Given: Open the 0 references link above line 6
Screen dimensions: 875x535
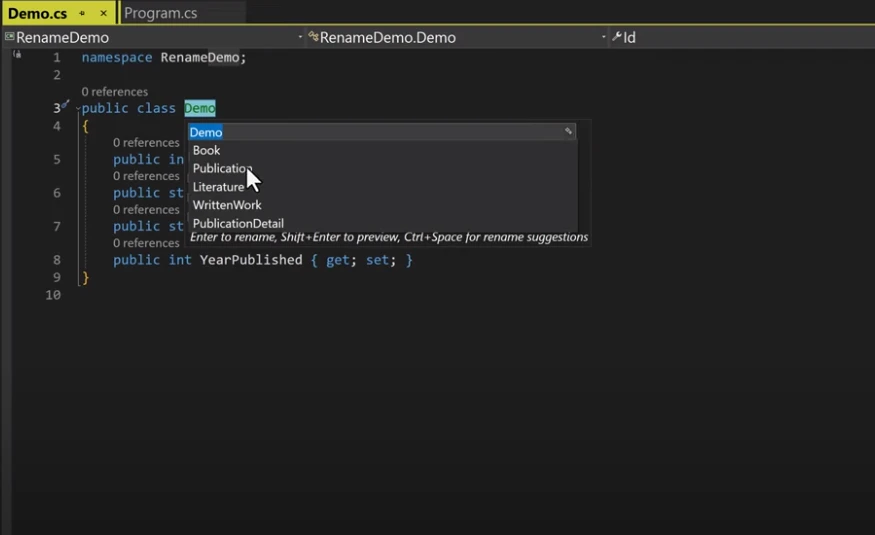Looking at the screenshot, I should pos(146,176).
